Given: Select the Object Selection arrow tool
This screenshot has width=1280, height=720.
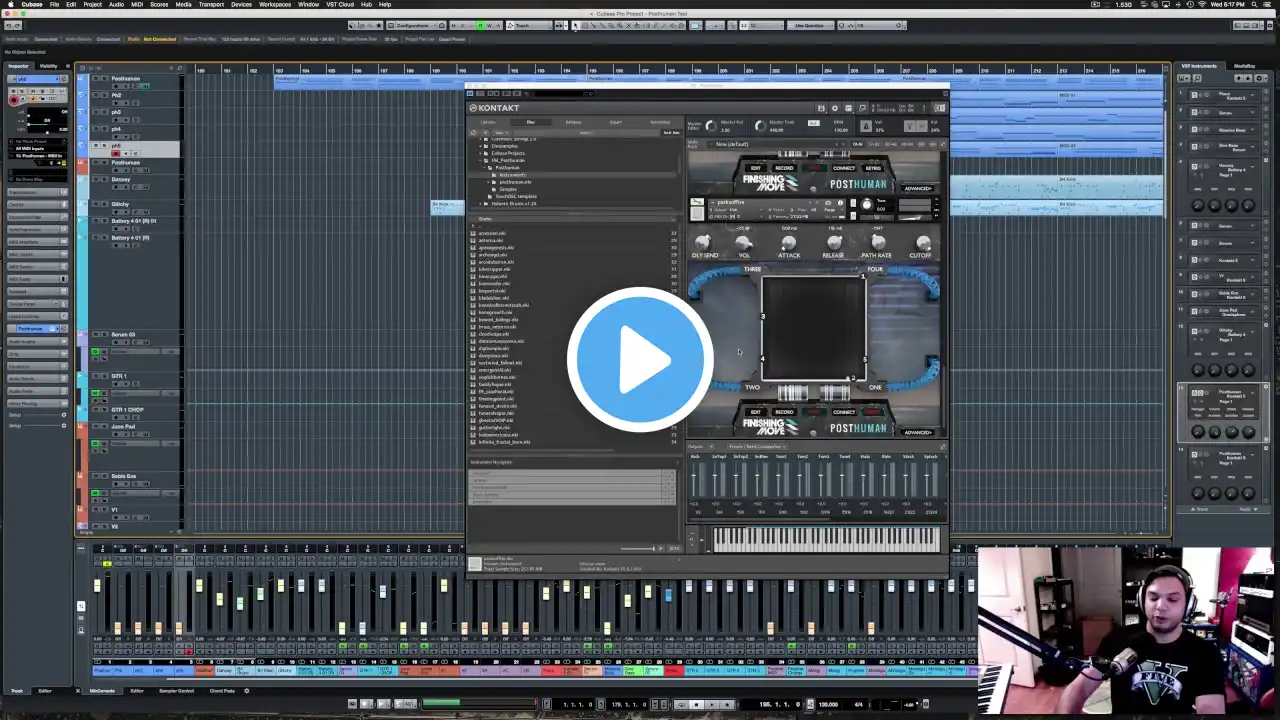Looking at the screenshot, I should (577, 25).
